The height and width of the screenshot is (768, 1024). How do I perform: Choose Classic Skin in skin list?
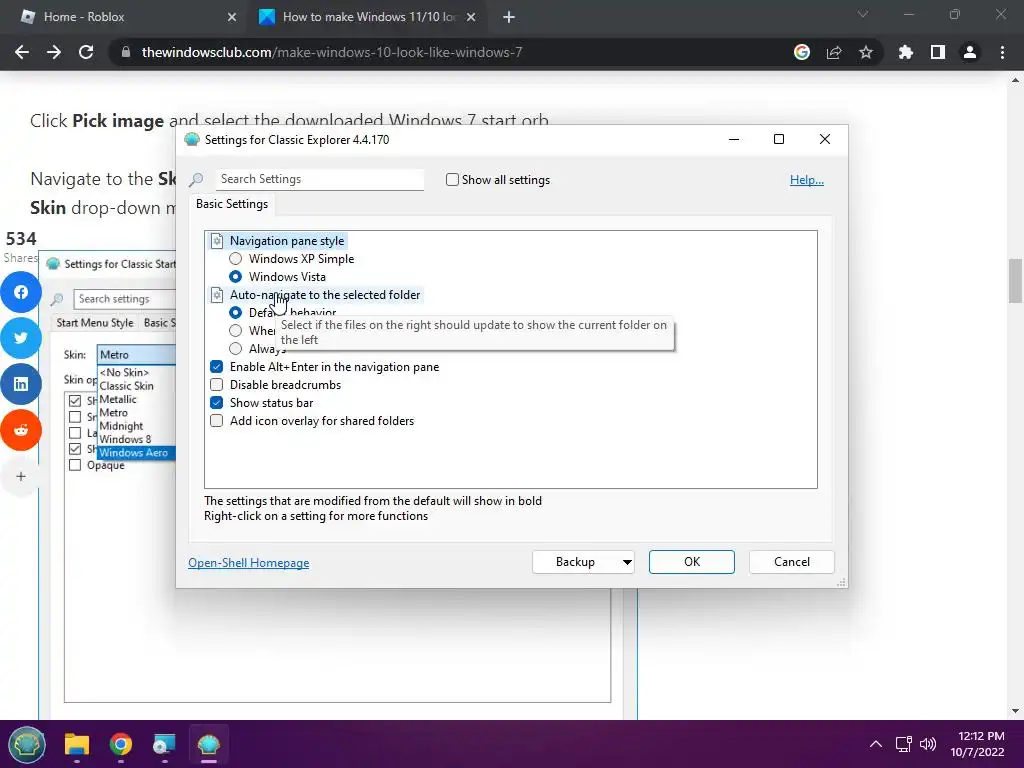127,386
